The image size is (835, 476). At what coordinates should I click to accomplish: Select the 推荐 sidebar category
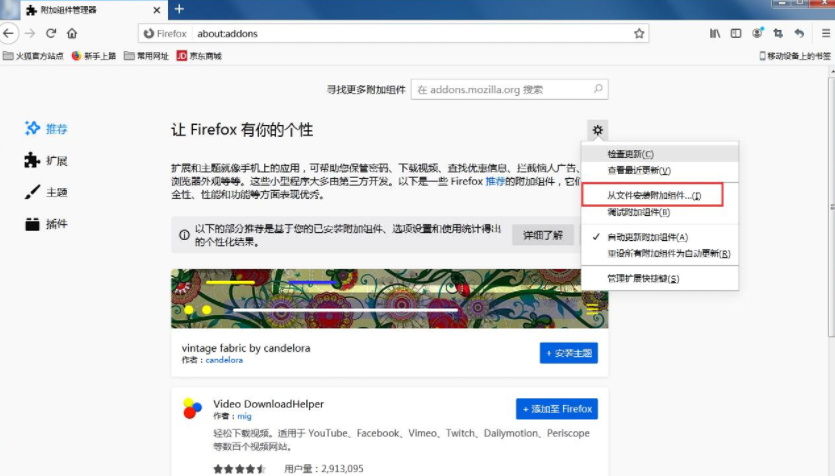46,128
